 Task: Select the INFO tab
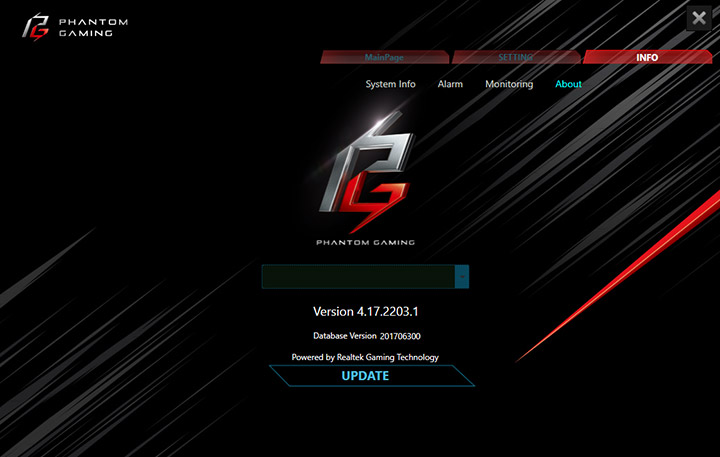pyautogui.click(x=647, y=57)
